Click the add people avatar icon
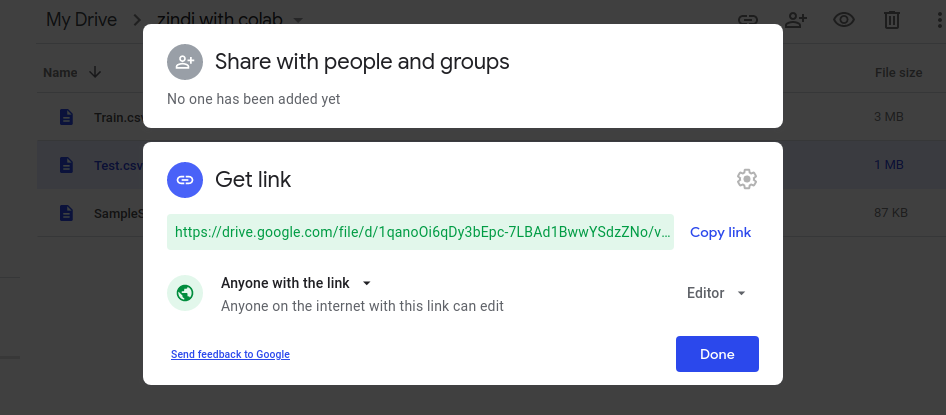 click(x=185, y=62)
